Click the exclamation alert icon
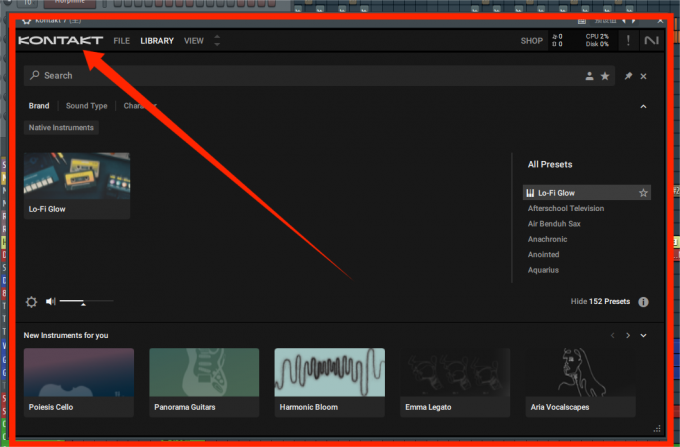 tap(628, 40)
